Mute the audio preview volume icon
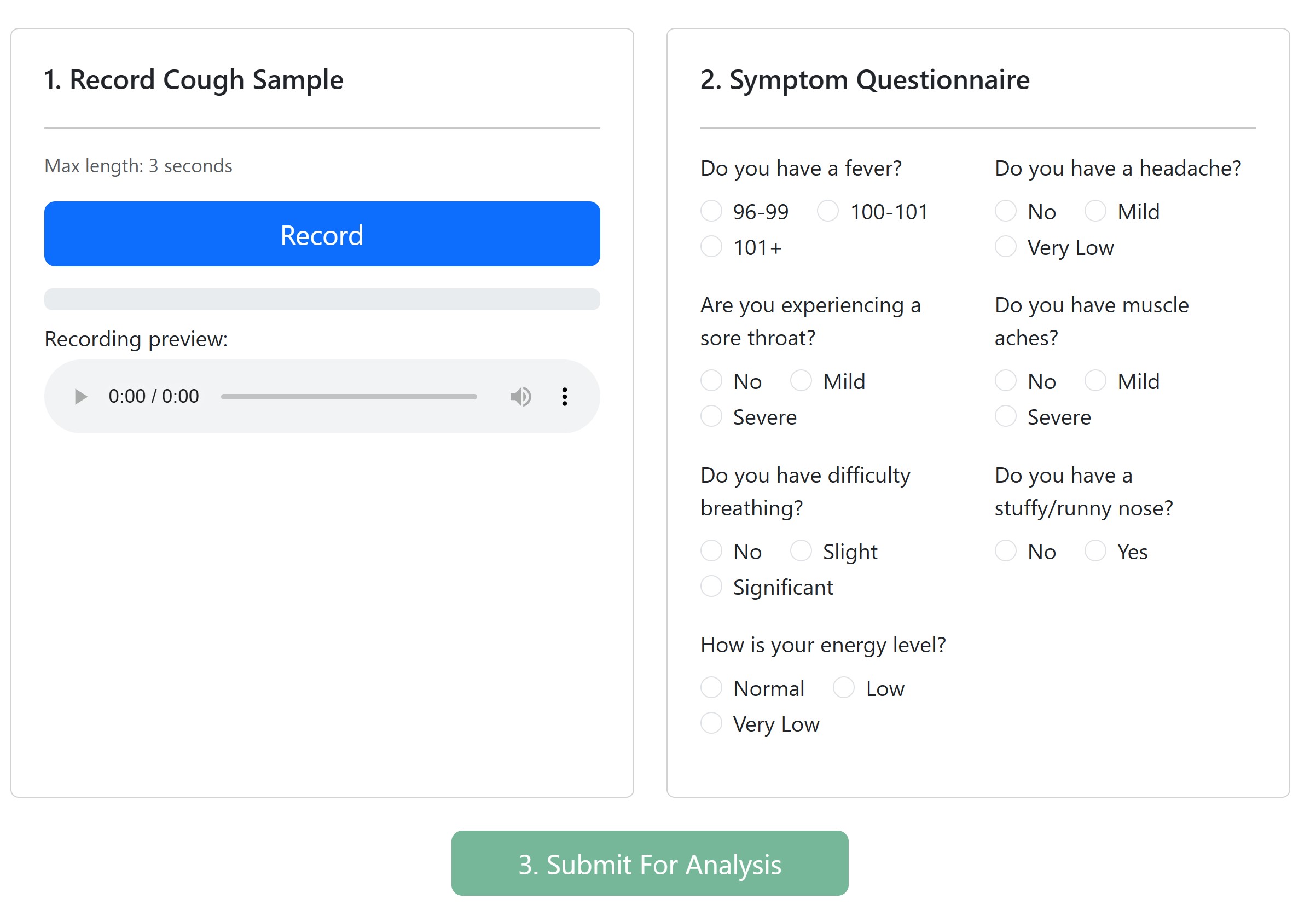Image resolution: width=1316 pixels, height=922 pixels. tap(520, 397)
